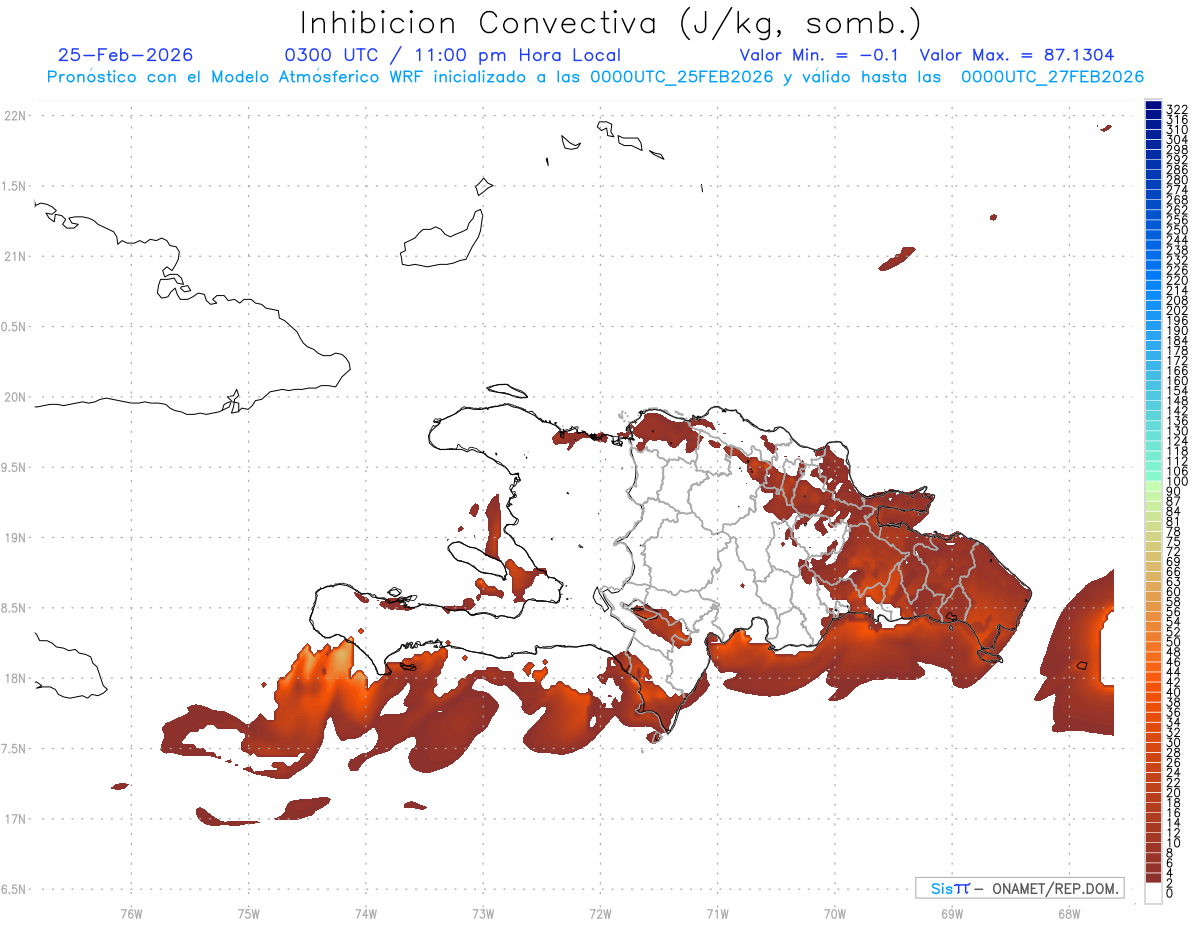This screenshot has width=1200, height=927.
Task: Click the 'Inhibicion Convectiva (J/kg, somb.)' title
Action: [x=611, y=24]
